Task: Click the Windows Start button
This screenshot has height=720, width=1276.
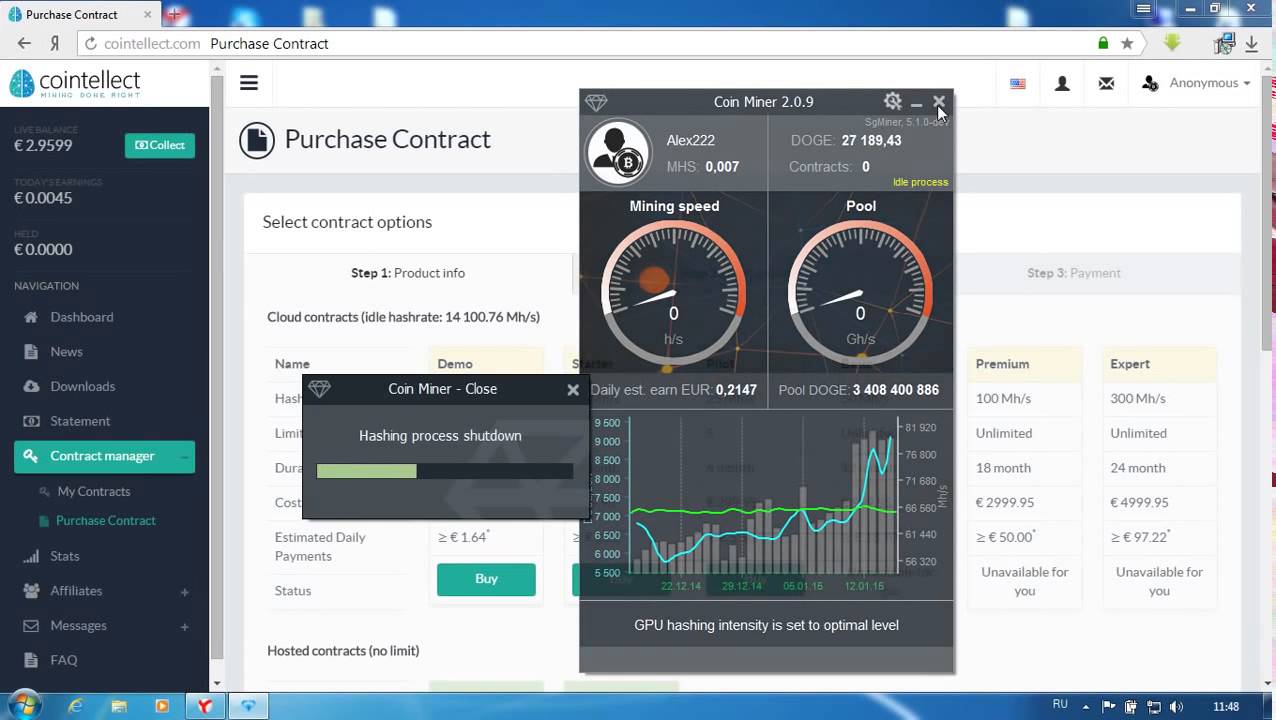Action: [23, 705]
